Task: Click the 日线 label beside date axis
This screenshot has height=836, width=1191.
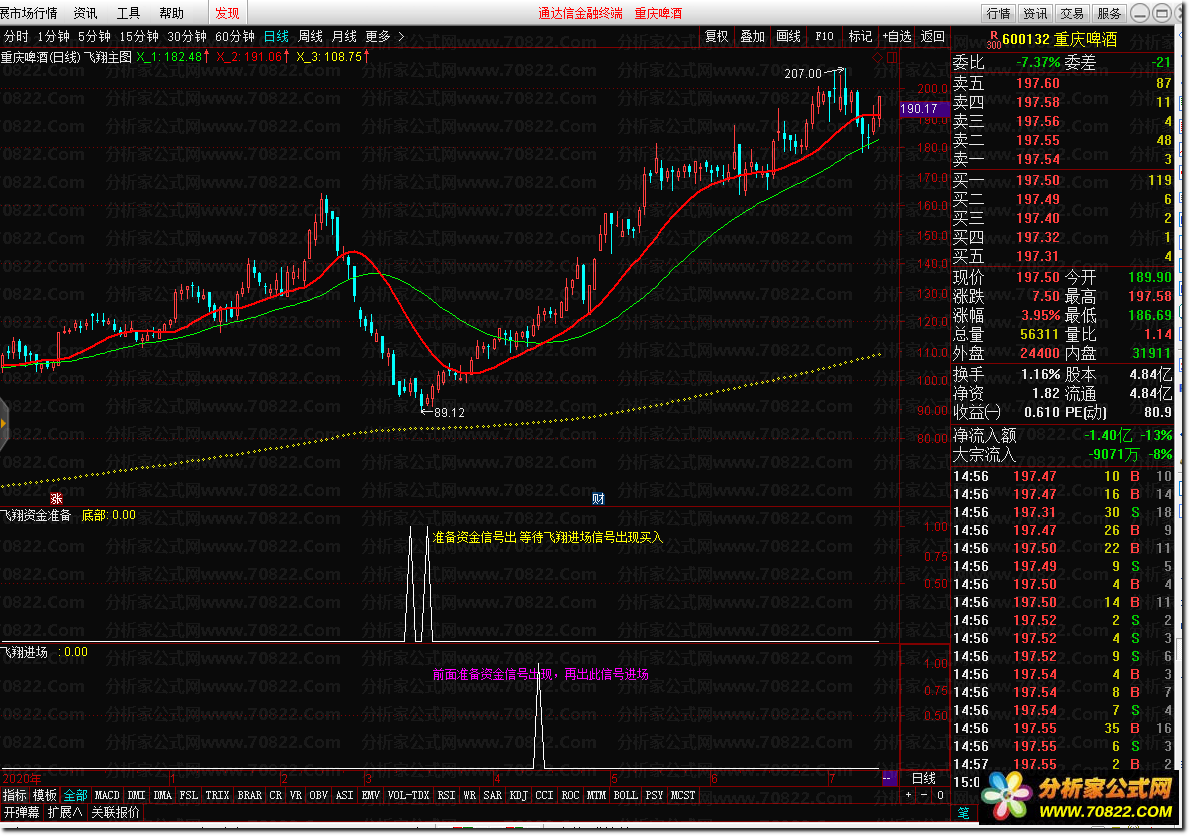Action: (924, 778)
